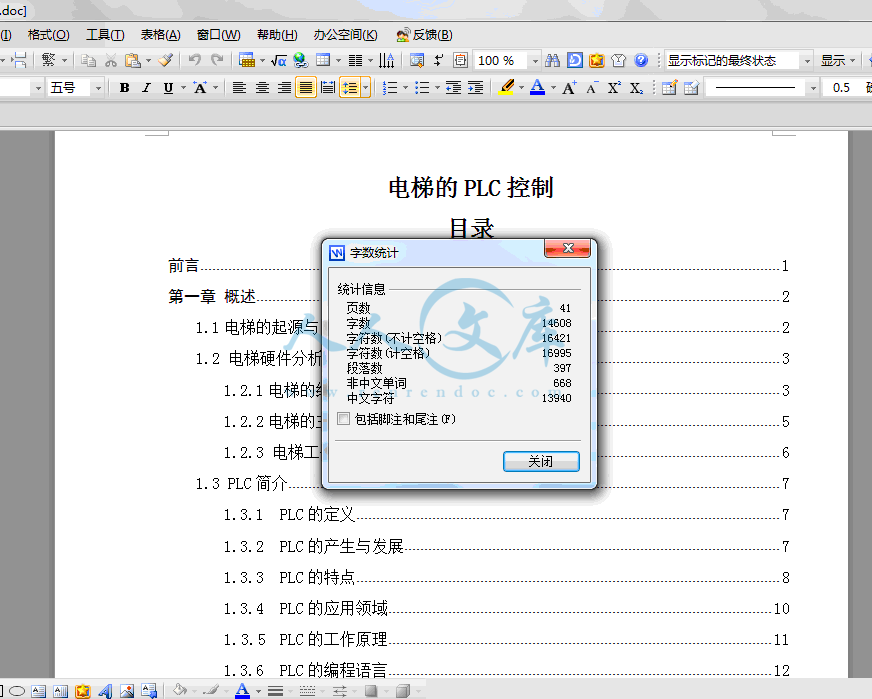Click the shirt skin icon

pyautogui.click(x=618, y=60)
